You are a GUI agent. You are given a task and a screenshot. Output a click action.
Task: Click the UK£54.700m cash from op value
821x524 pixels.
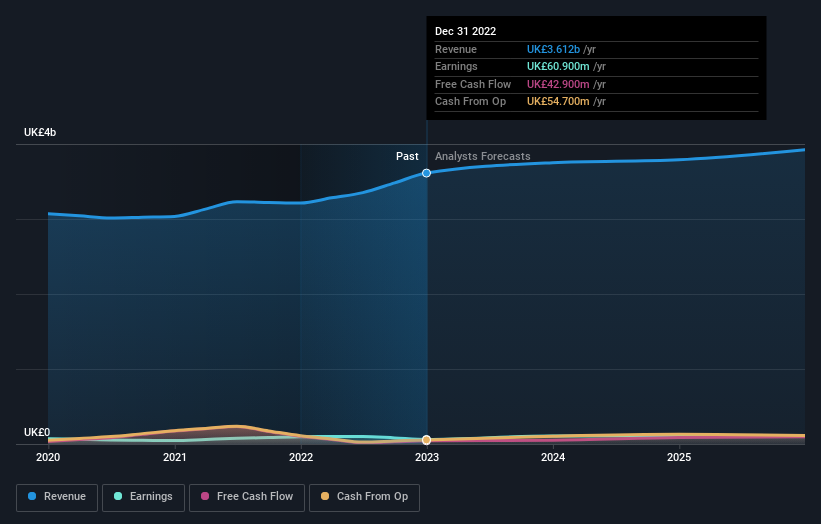click(x=558, y=102)
